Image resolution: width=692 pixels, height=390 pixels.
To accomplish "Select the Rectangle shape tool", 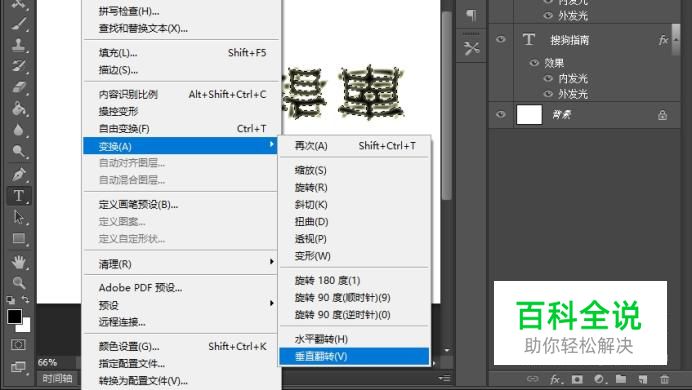I will point(18,239).
